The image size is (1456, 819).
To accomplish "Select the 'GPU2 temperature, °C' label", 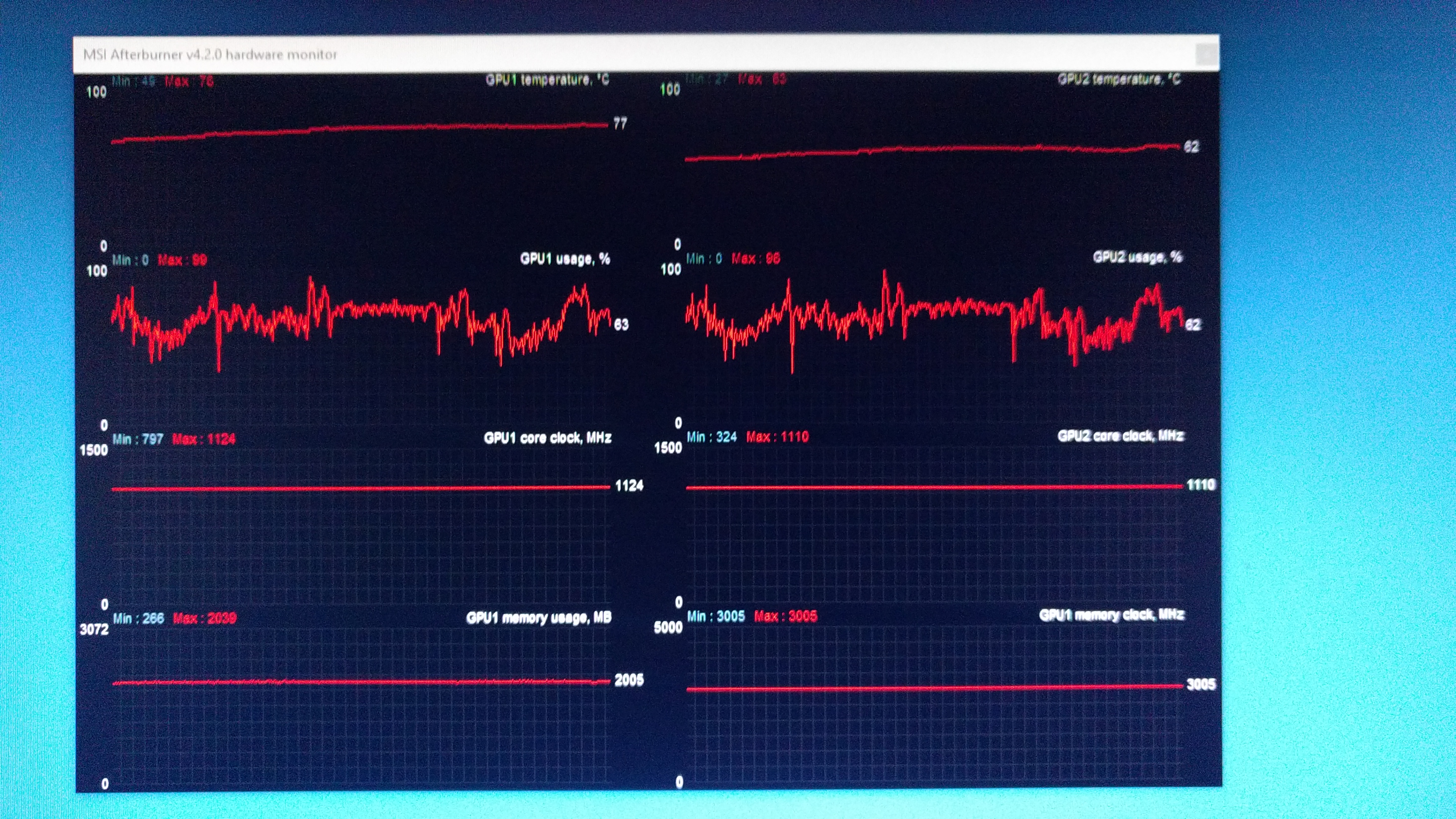I will tap(1119, 79).
